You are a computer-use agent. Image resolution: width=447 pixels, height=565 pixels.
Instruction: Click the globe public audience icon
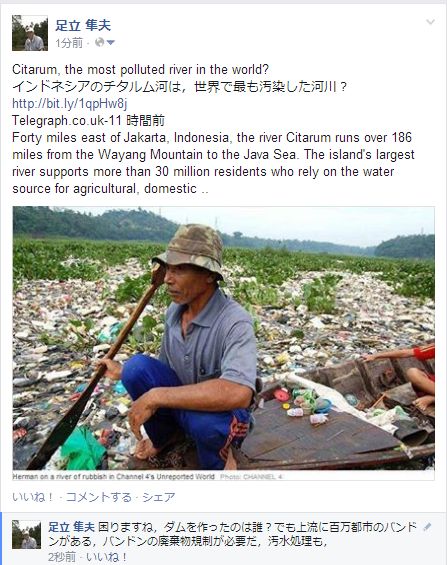coord(99,43)
